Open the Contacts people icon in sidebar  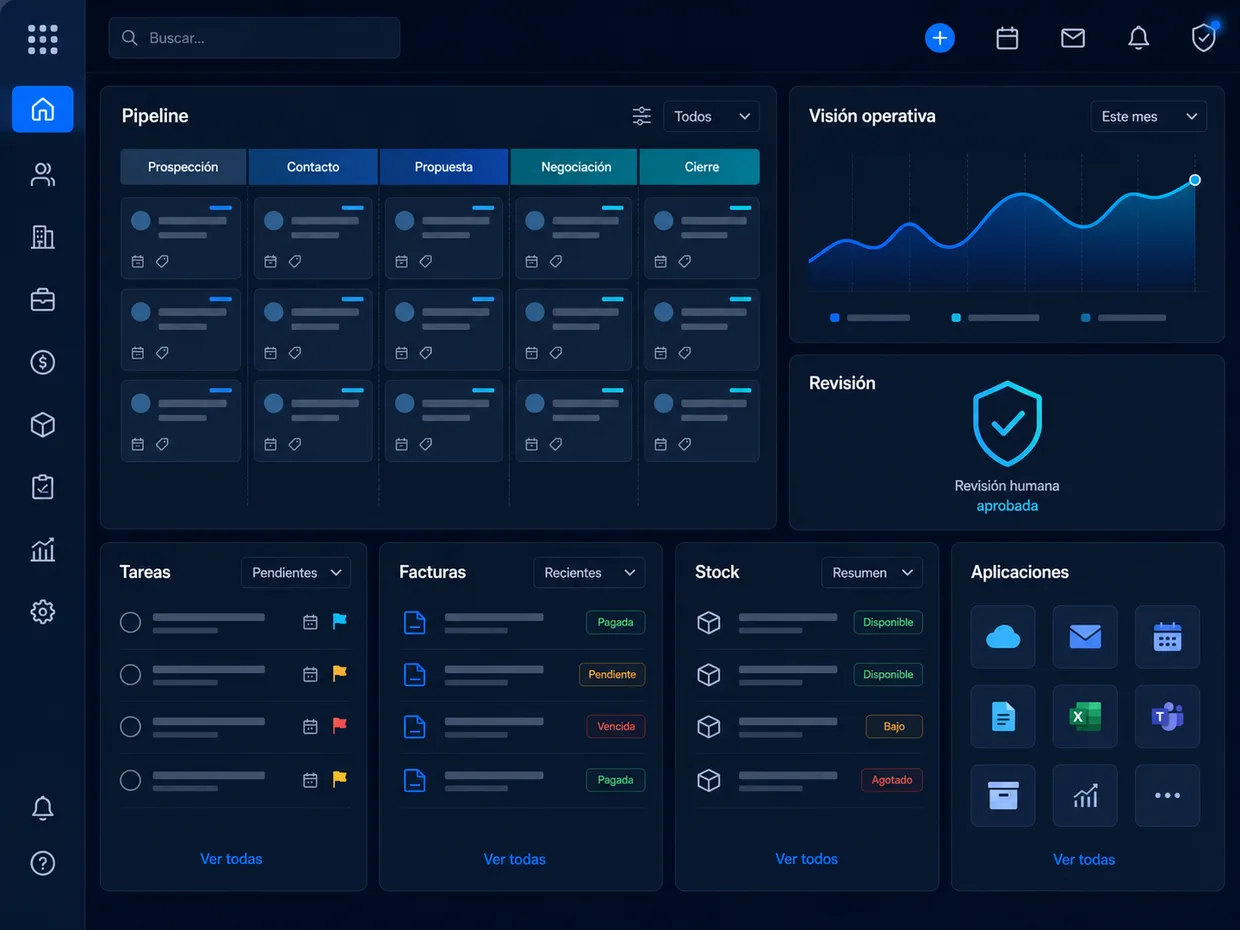pos(43,175)
